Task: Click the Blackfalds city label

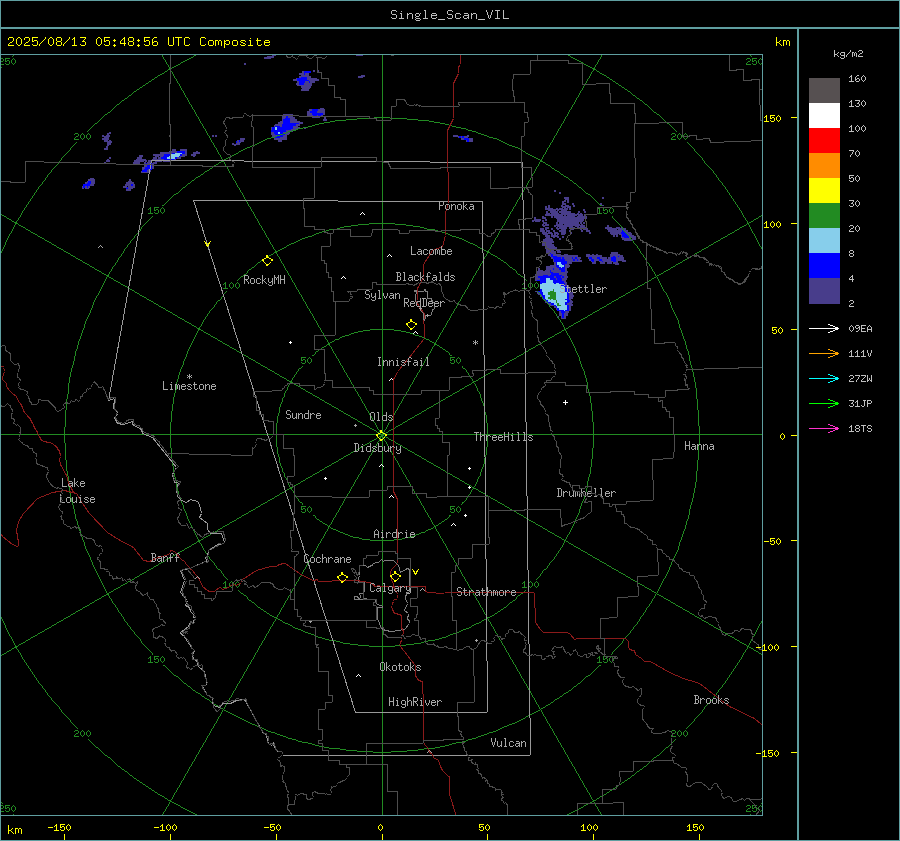Action: coord(425,277)
